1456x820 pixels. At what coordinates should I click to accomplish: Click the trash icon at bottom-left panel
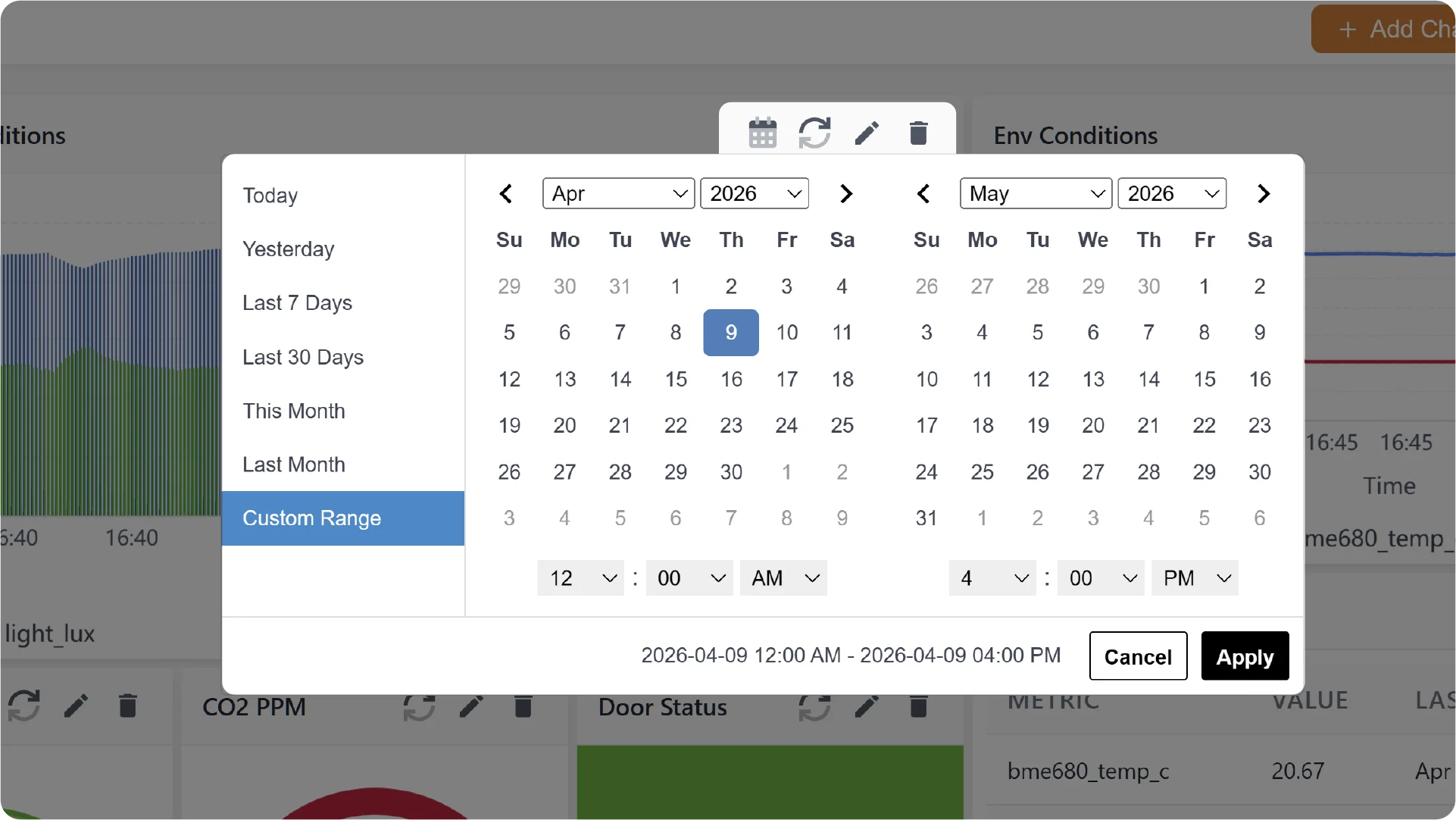[128, 706]
